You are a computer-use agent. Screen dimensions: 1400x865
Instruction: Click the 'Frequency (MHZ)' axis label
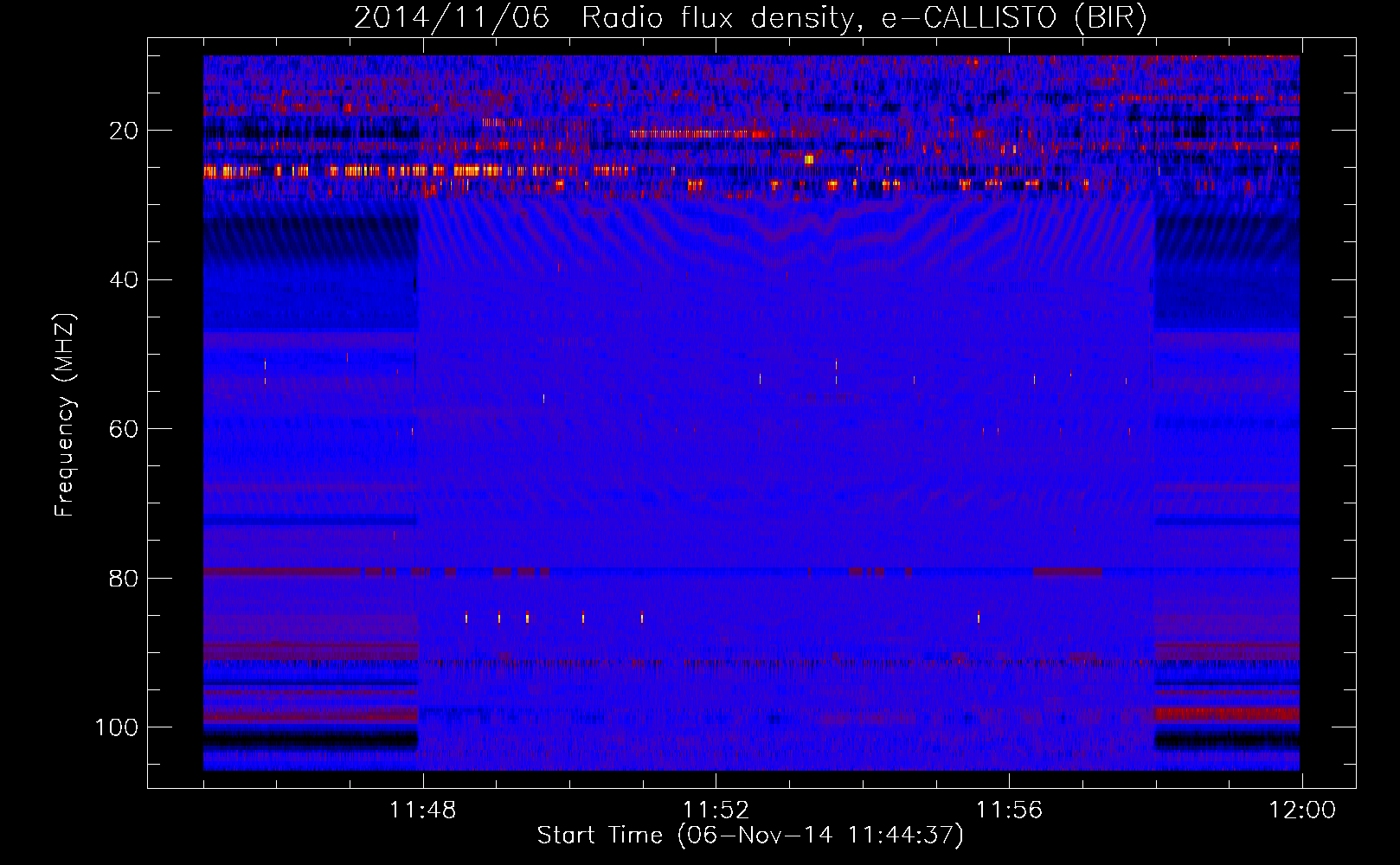tap(65, 415)
